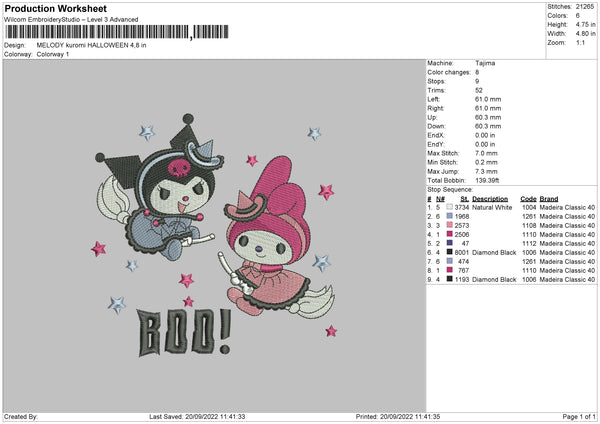
Task: Click the Natural White color swatch in row 1
Action: tap(450, 207)
